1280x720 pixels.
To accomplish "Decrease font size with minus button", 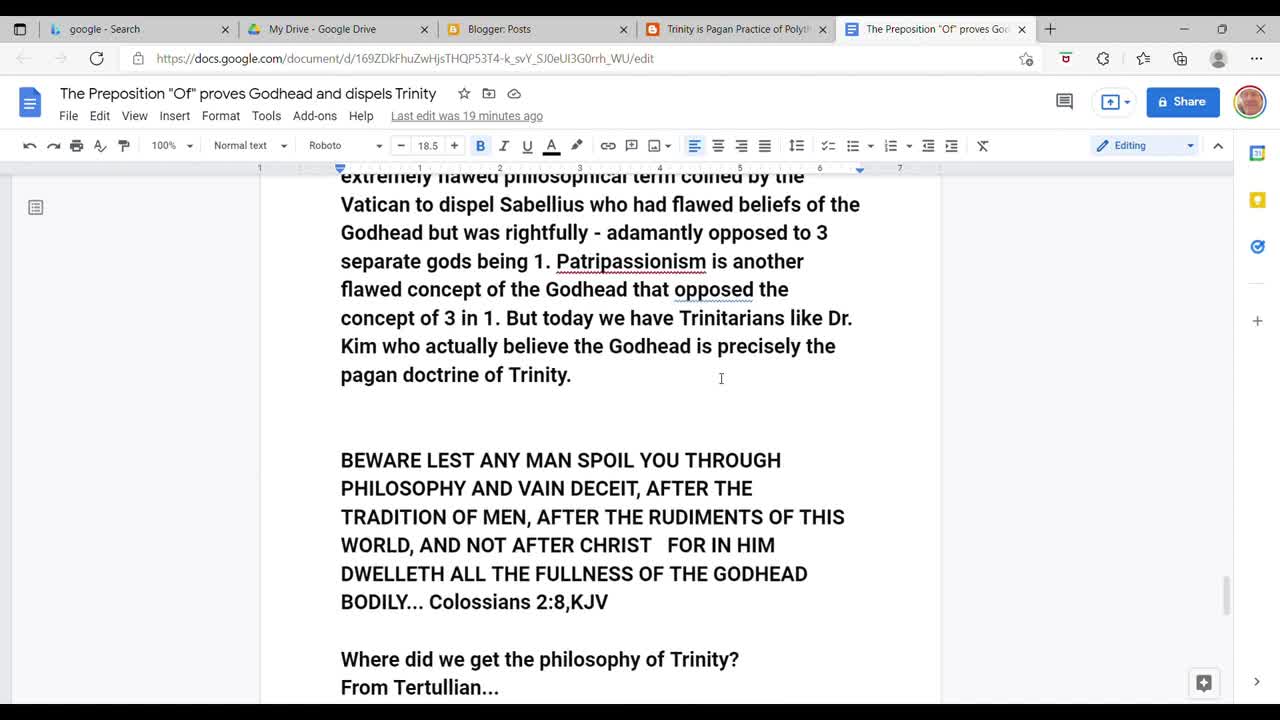I will [401, 146].
